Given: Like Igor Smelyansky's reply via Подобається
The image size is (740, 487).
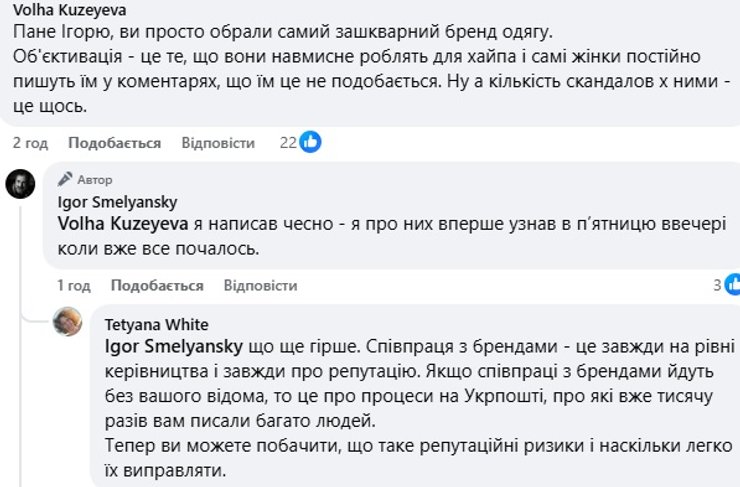Looking at the screenshot, I should [x=157, y=285].
